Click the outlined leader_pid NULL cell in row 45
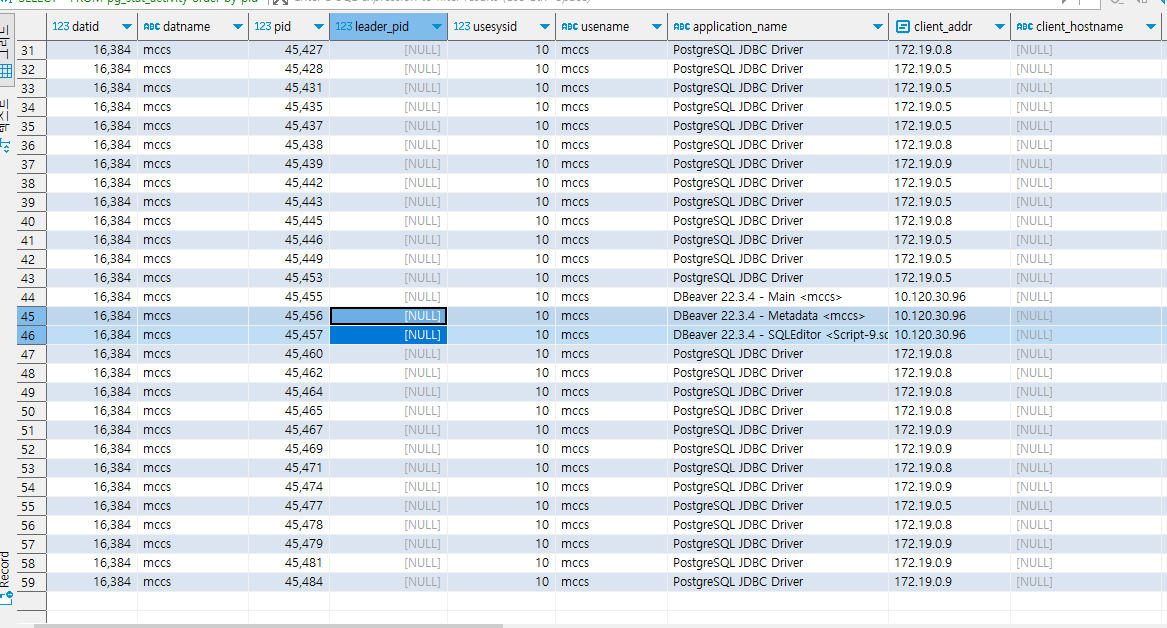Viewport: 1167px width, 628px height. click(389, 316)
